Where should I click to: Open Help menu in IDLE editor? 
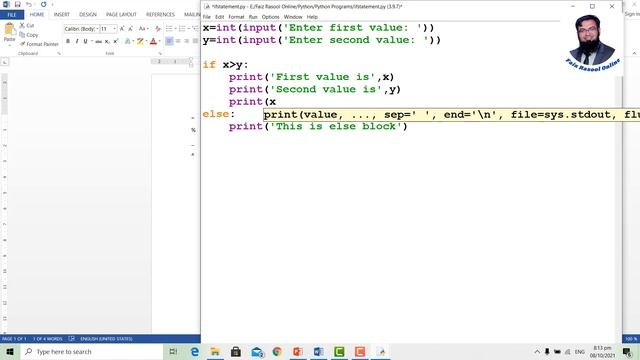[x=312, y=17]
